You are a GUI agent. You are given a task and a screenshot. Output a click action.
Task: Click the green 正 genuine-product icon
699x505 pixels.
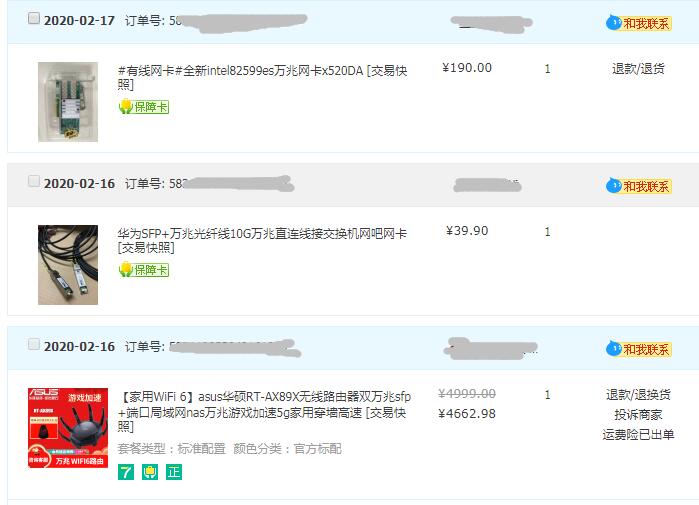click(174, 472)
